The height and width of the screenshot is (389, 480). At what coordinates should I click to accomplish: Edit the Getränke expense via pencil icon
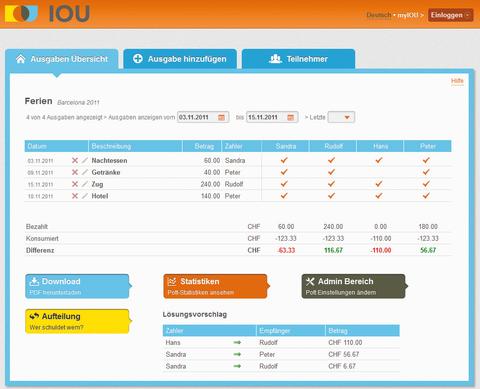coord(85,172)
